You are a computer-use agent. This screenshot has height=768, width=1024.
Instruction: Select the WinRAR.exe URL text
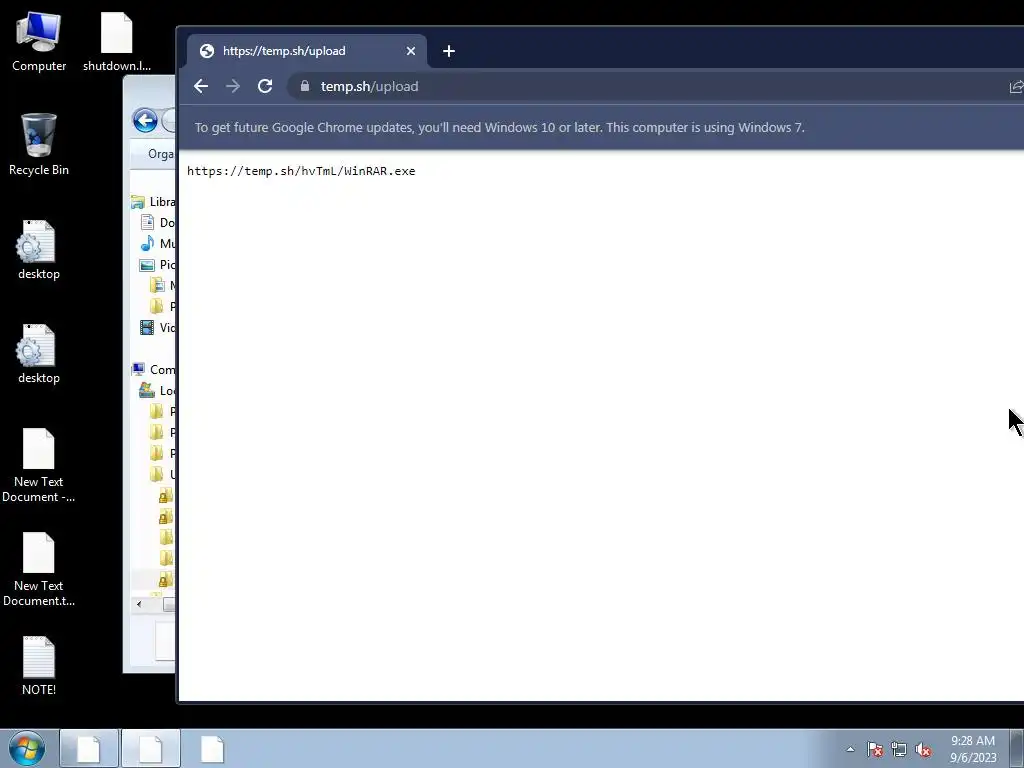[301, 171]
